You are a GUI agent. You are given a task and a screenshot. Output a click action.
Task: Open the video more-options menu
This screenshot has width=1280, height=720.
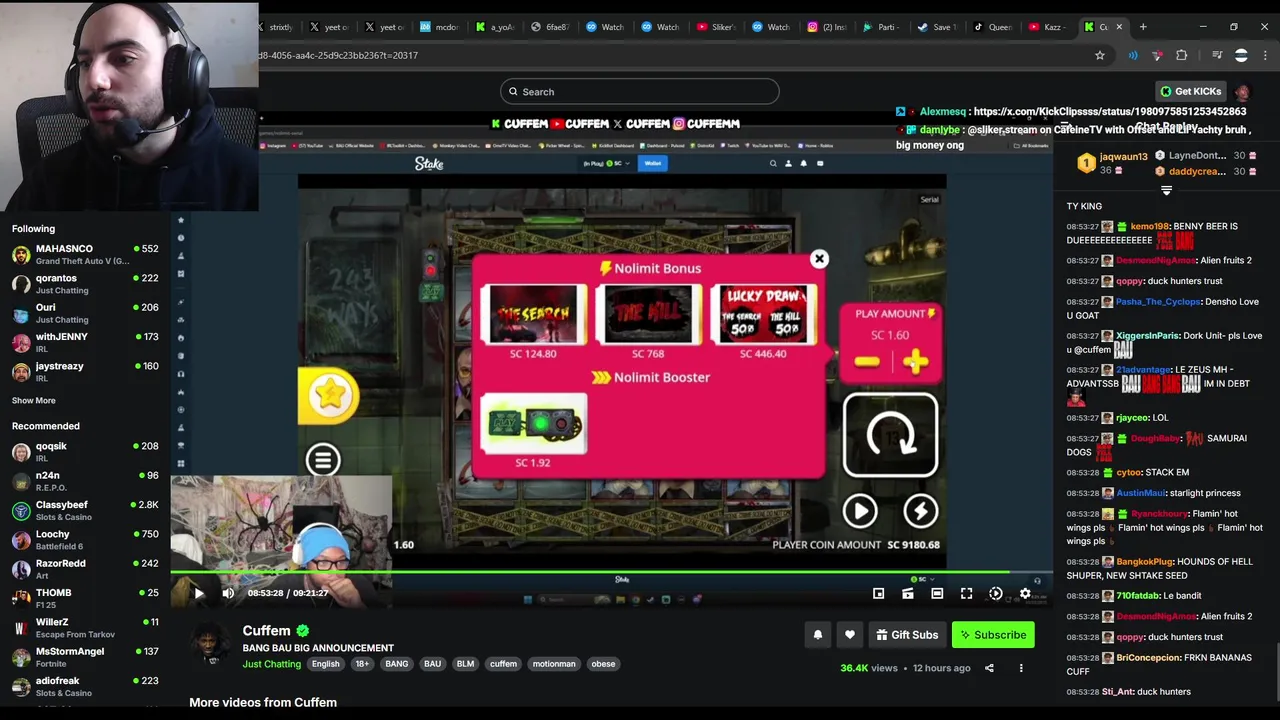tap(1021, 668)
